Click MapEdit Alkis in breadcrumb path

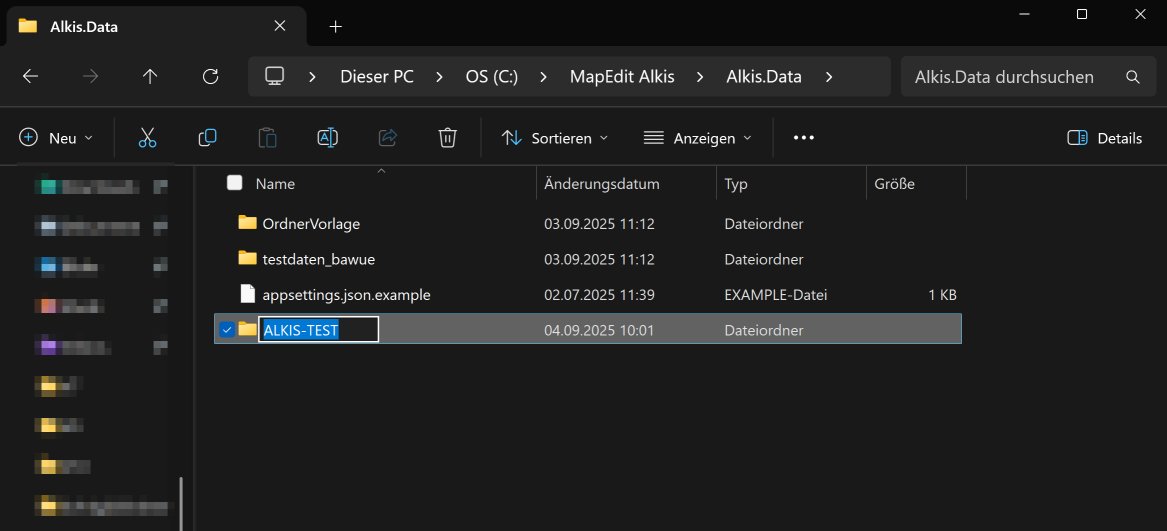click(621, 77)
